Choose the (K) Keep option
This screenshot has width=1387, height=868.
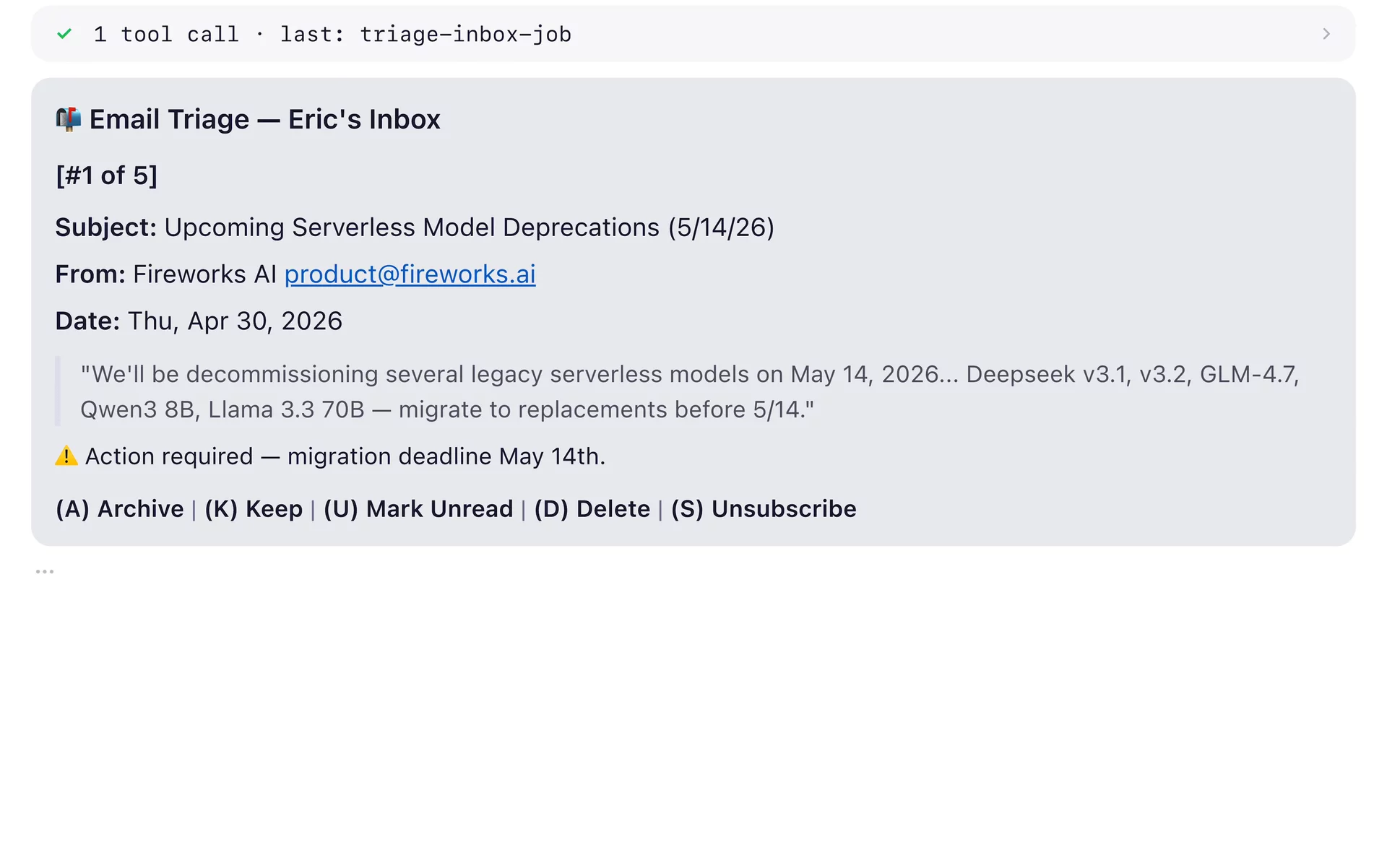[x=254, y=509]
